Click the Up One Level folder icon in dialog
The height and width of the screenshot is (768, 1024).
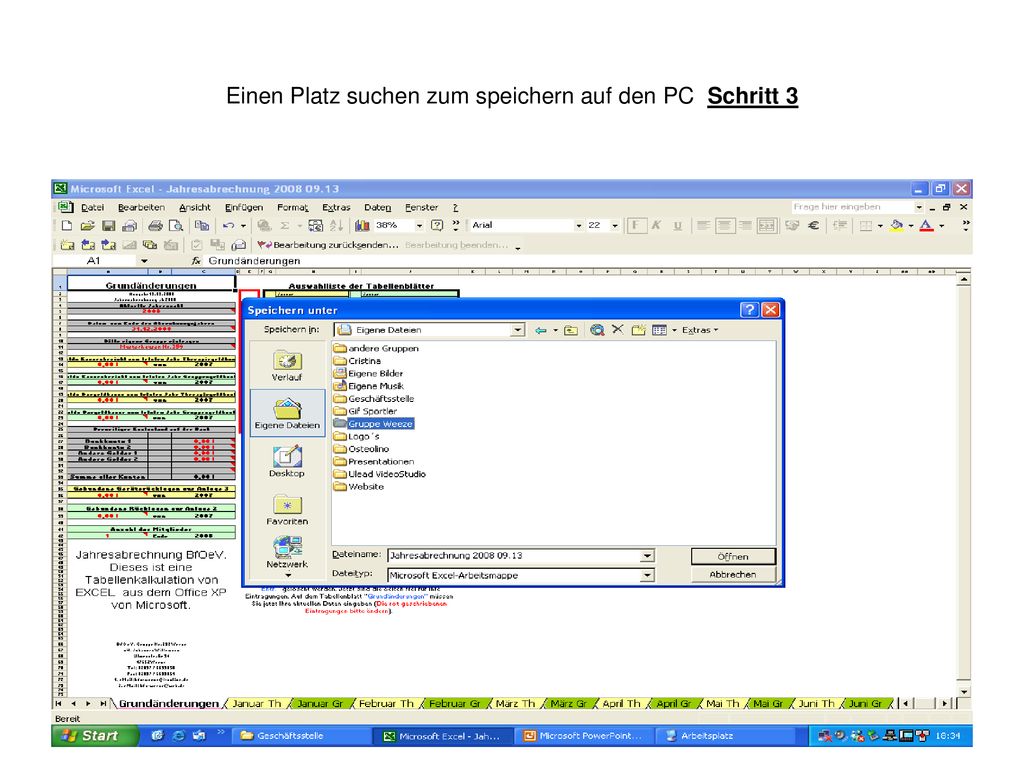pyautogui.click(x=571, y=330)
